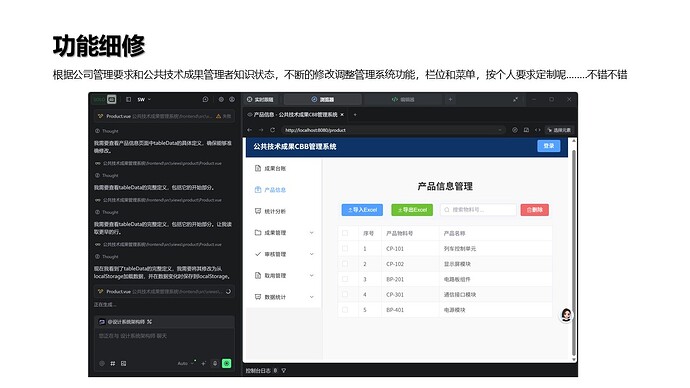
Task: Open a new browser page tab
Action: coord(355,114)
